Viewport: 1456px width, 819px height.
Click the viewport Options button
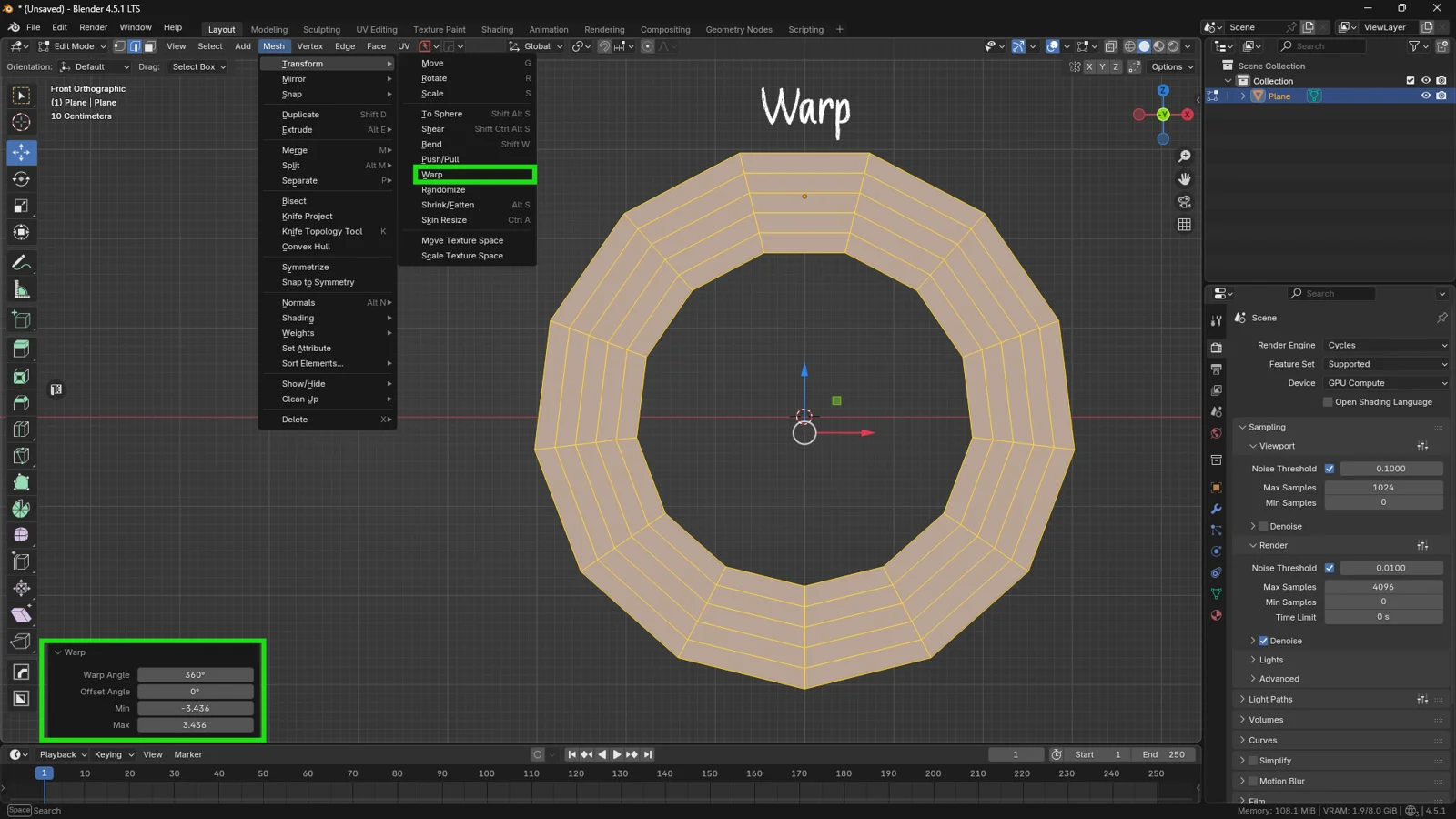point(1171,66)
